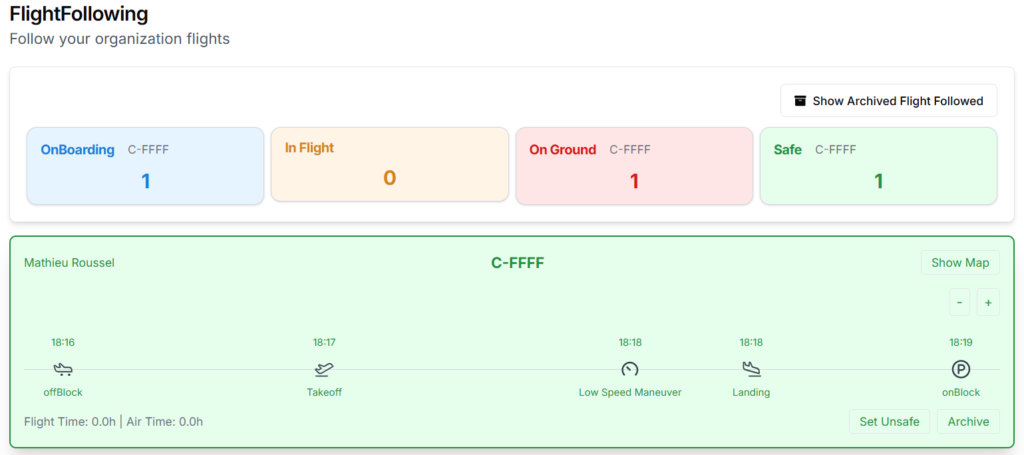This screenshot has height=455, width=1024.
Task: Select the Safe status card
Action: coord(878,166)
